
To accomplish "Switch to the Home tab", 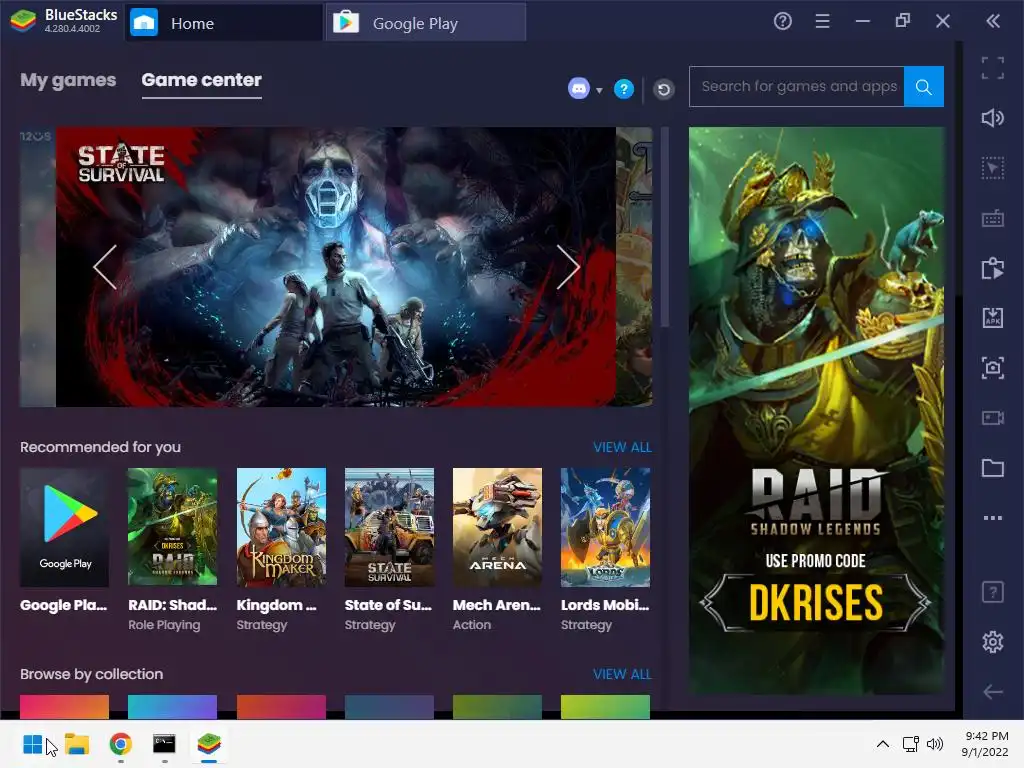I will 223,23.
